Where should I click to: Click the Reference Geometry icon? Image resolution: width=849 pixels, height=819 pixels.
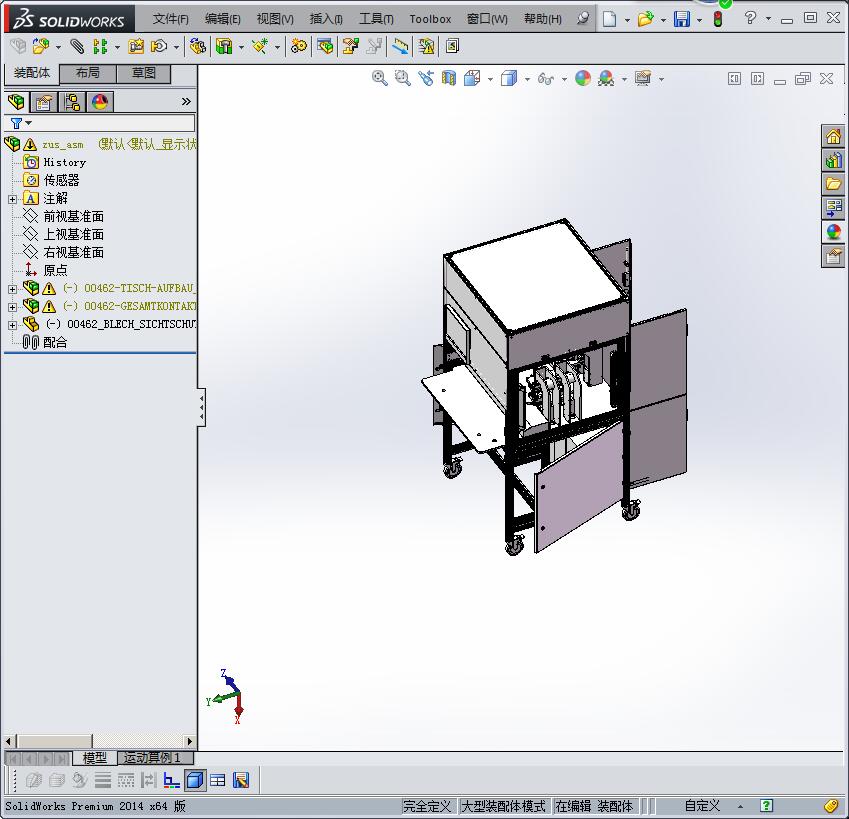[x=260, y=47]
